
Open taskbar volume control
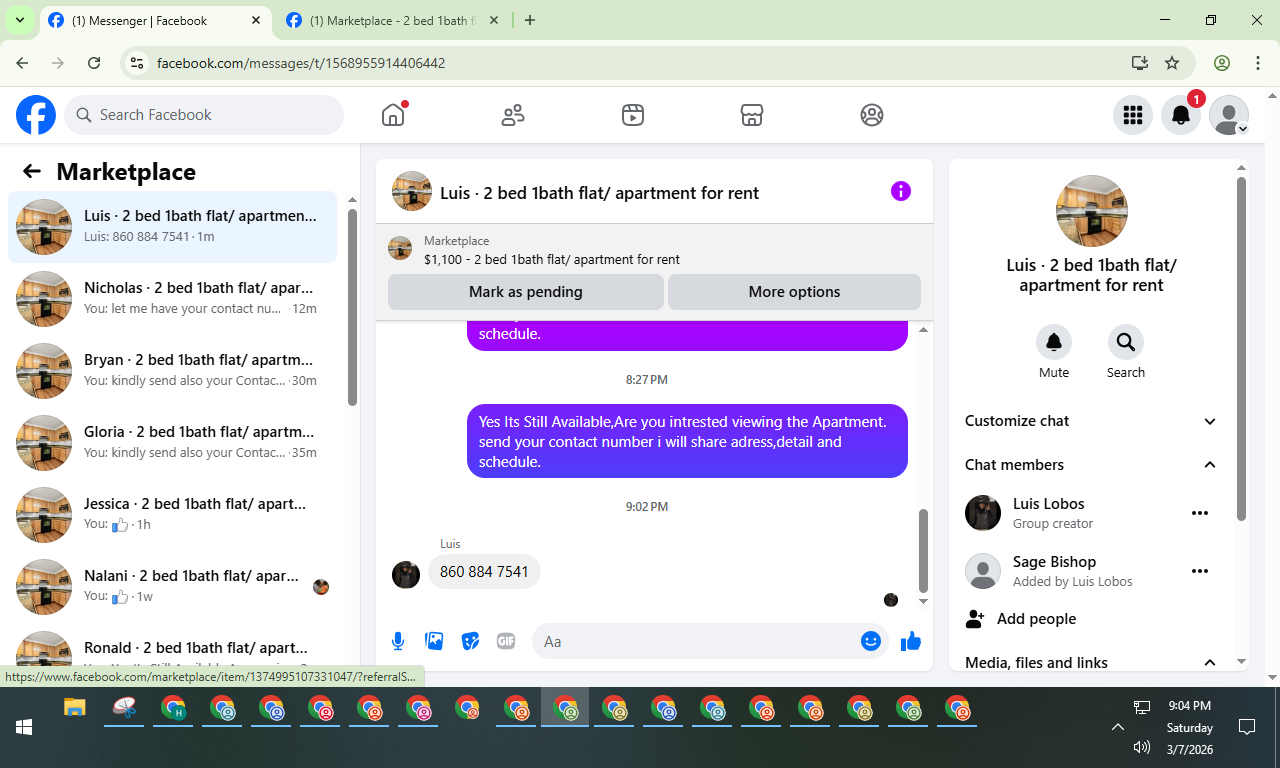1142,747
